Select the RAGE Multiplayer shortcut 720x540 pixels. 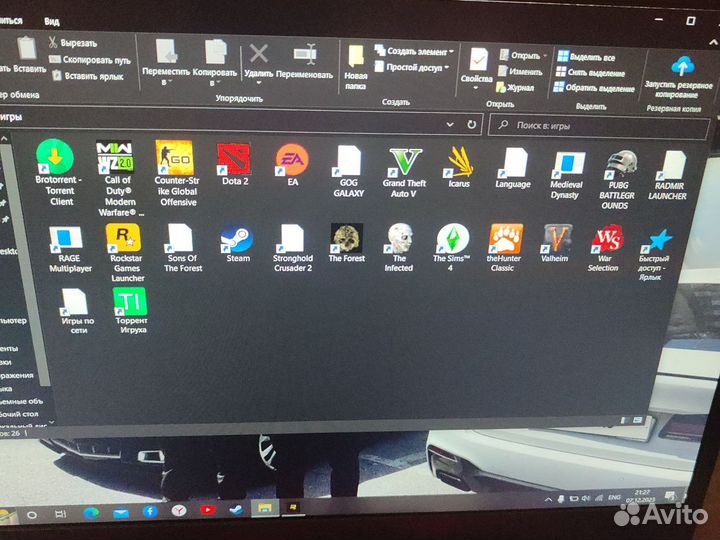point(69,249)
